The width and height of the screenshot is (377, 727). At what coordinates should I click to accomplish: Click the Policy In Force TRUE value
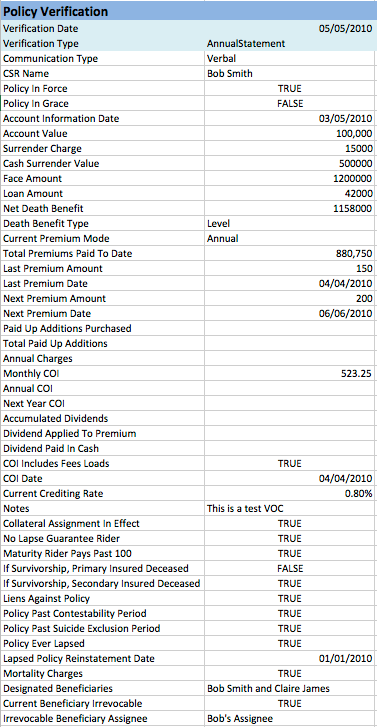coord(290,89)
